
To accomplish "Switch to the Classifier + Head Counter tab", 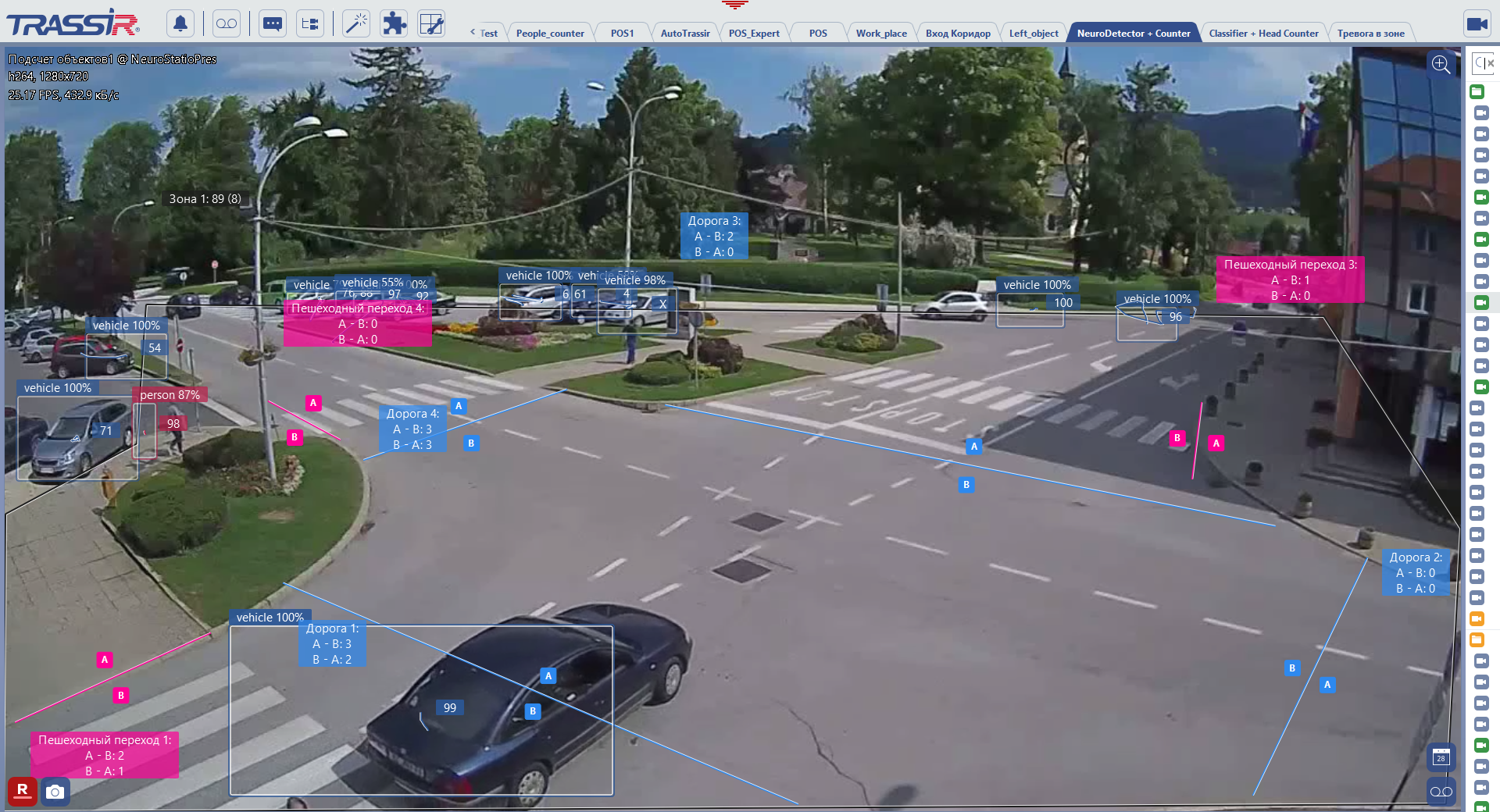I will point(1263,34).
